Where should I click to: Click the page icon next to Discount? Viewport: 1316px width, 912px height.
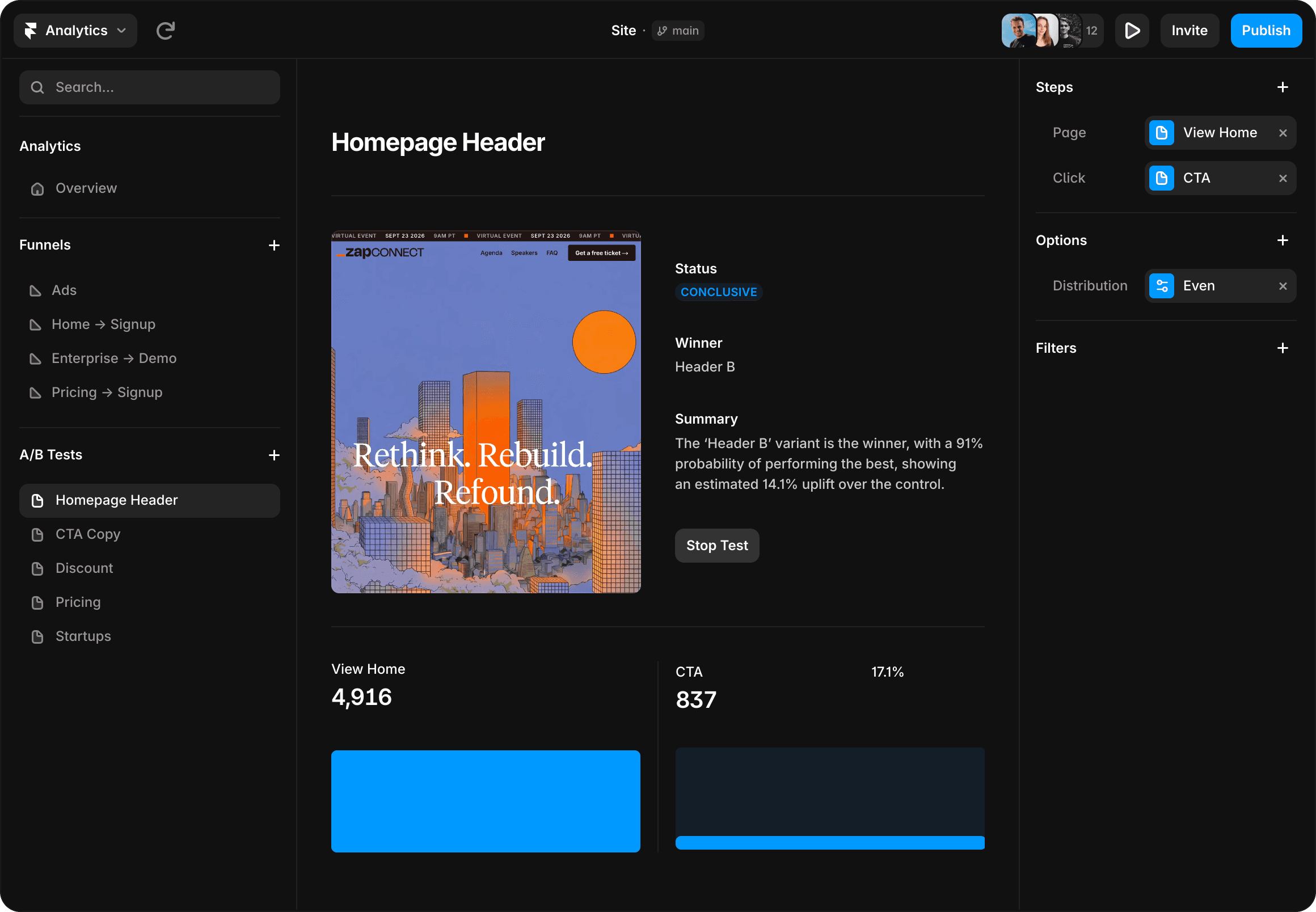click(x=37, y=568)
